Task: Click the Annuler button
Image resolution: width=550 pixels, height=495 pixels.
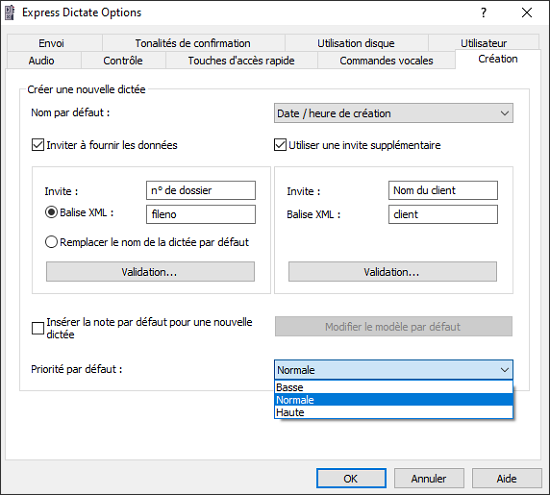Action: pyautogui.click(x=429, y=478)
